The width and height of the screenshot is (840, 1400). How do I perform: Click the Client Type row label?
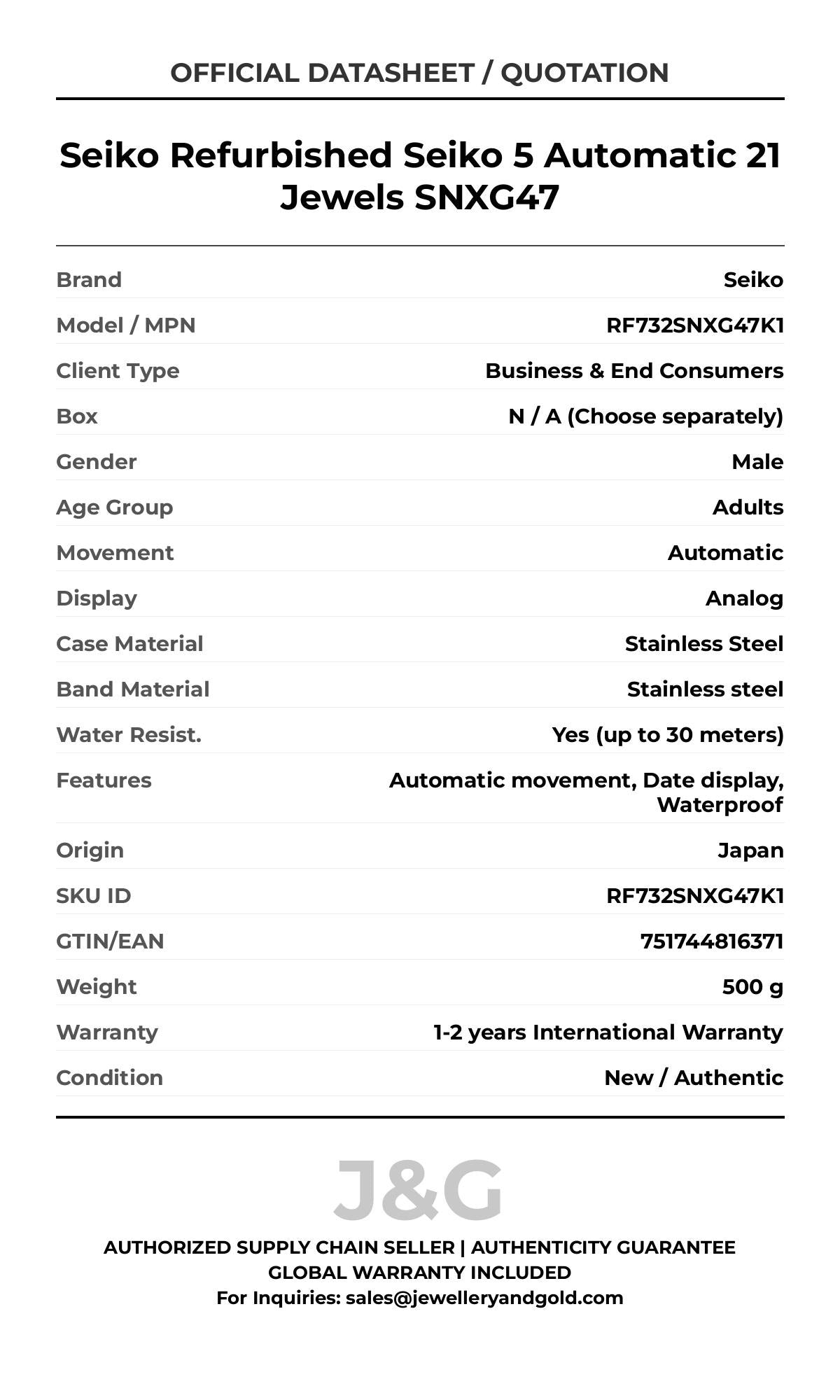pos(118,371)
